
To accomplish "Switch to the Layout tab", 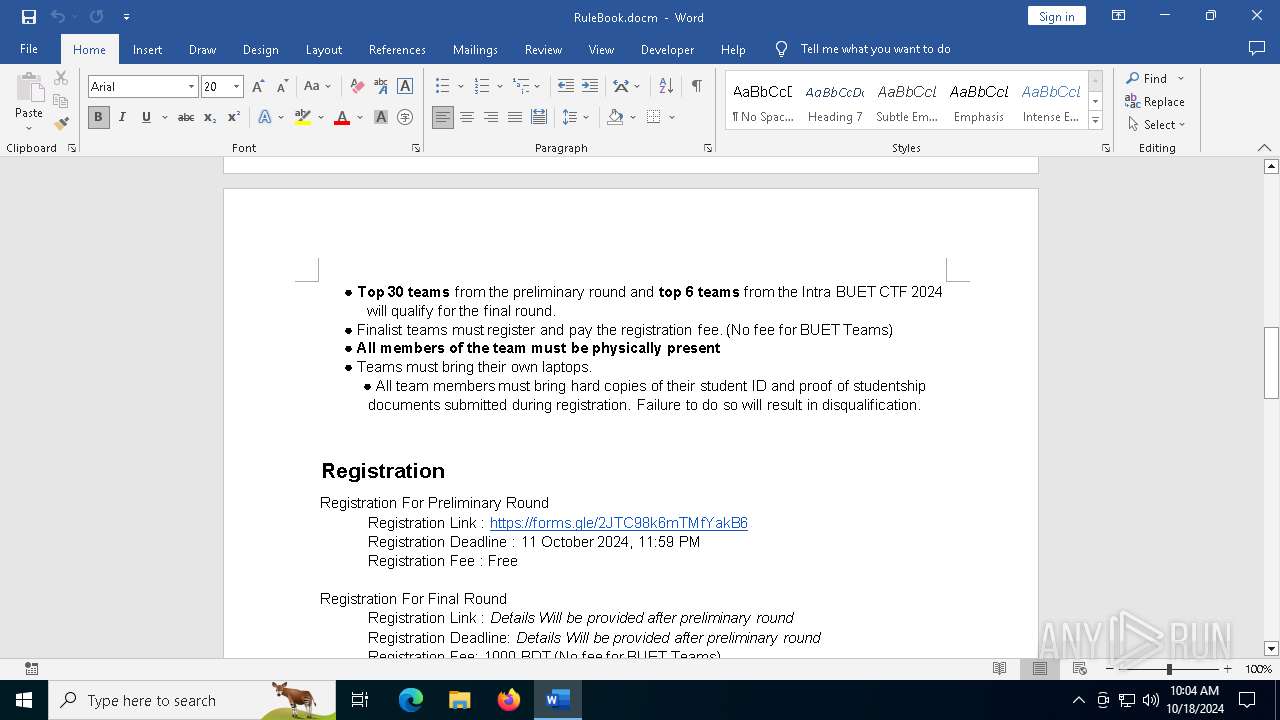I will click(x=323, y=49).
